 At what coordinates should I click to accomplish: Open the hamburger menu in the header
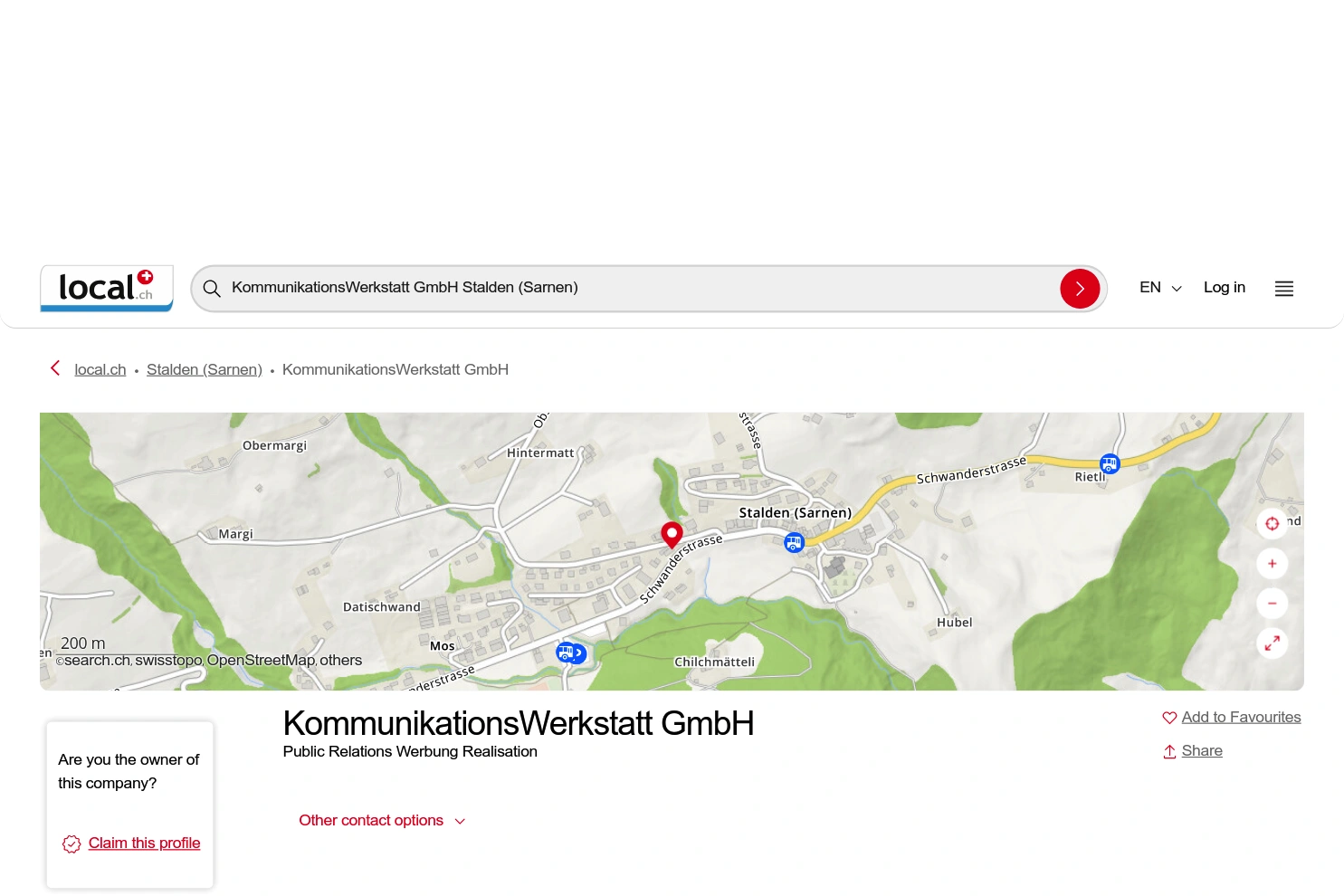(x=1283, y=288)
